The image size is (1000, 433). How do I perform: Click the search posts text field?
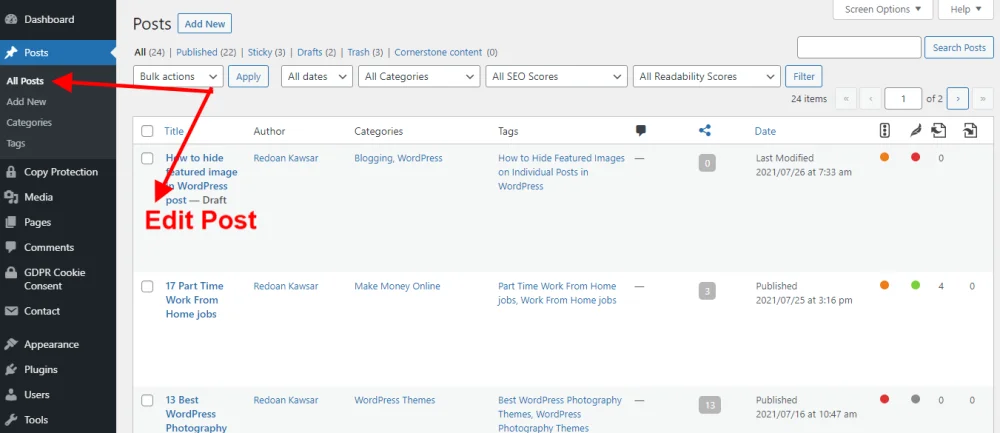click(x=858, y=47)
